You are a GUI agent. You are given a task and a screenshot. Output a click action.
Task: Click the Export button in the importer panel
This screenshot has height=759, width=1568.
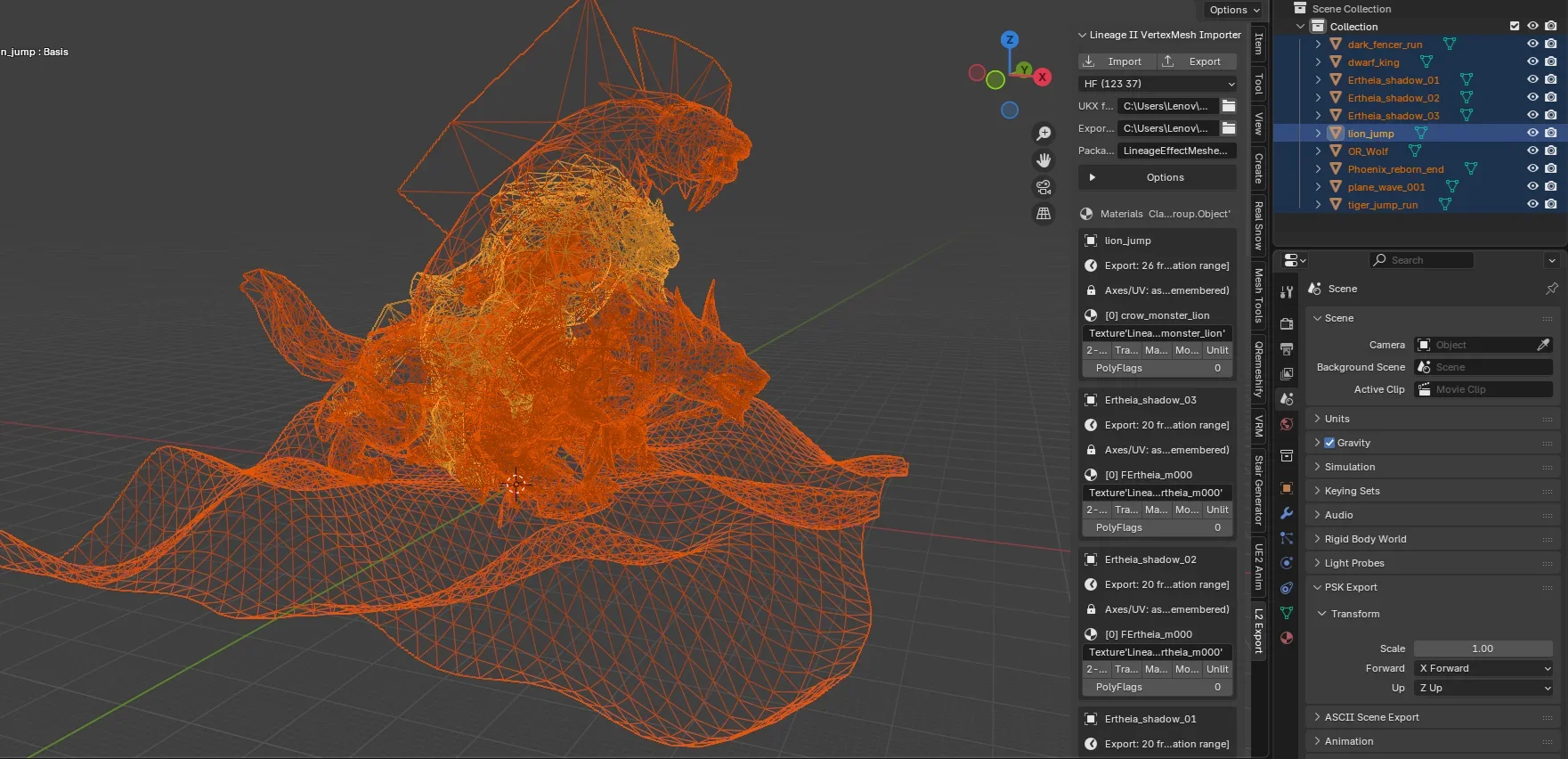(x=1198, y=61)
